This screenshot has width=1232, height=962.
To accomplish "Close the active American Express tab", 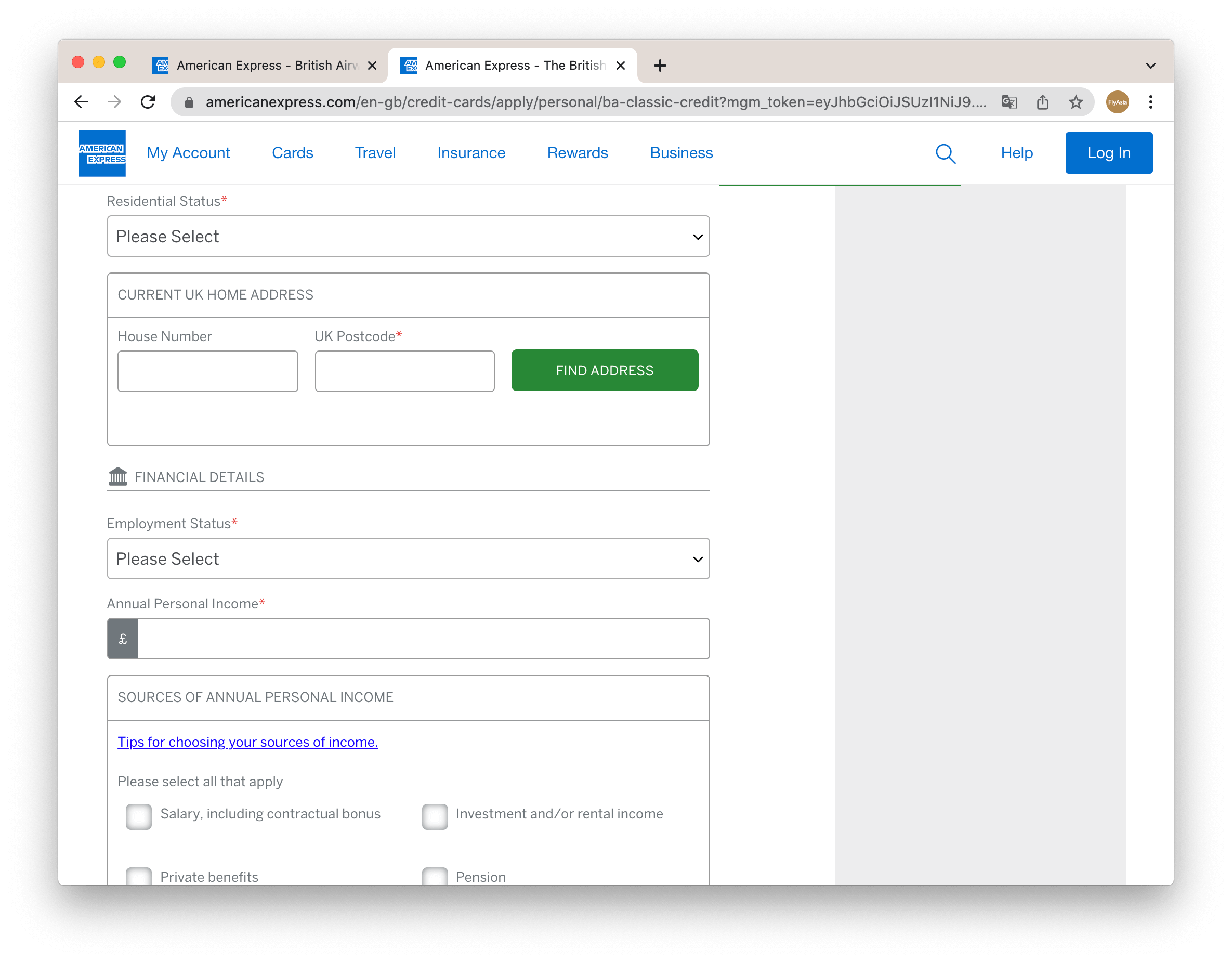I will (x=621, y=66).
